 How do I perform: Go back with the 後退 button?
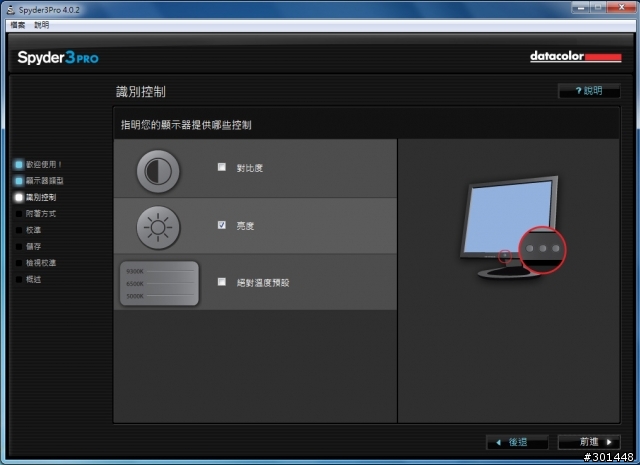(x=517, y=442)
